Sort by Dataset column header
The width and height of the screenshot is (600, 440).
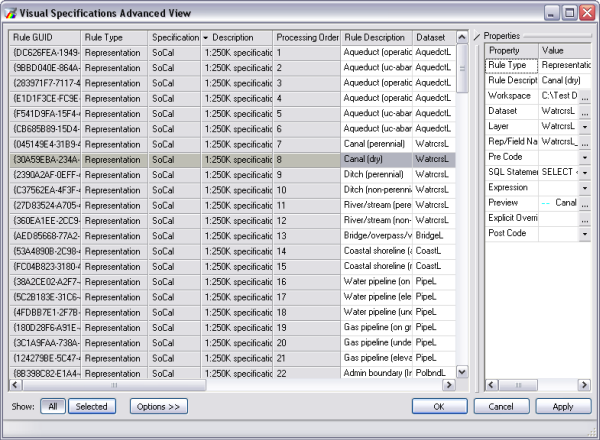click(x=434, y=37)
